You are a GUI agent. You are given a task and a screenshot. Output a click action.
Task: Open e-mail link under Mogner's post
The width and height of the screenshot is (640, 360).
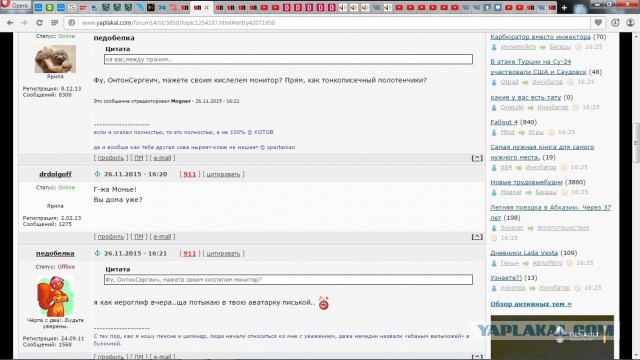tap(162, 158)
